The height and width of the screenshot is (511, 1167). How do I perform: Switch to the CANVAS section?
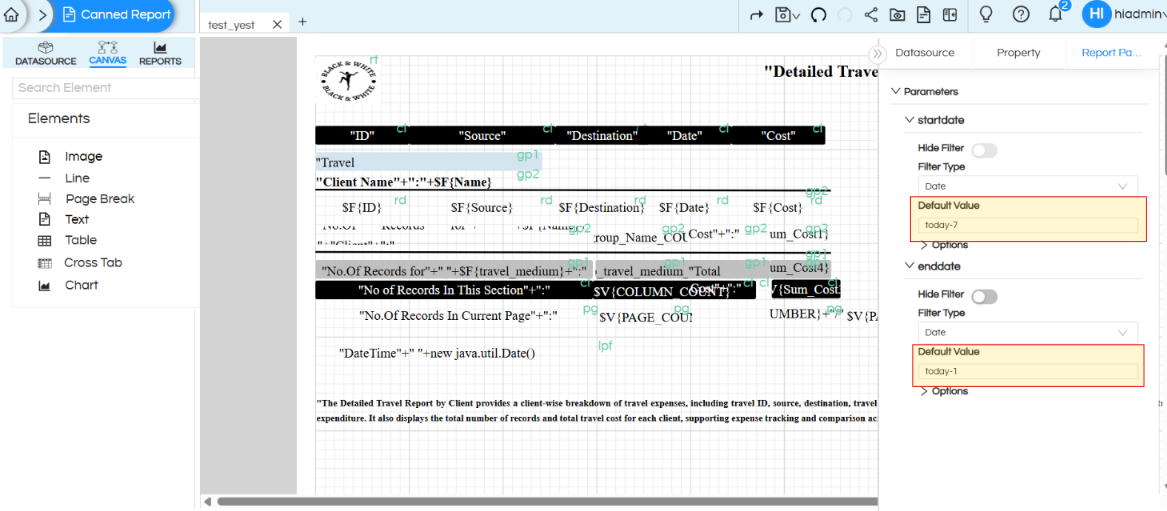108,54
